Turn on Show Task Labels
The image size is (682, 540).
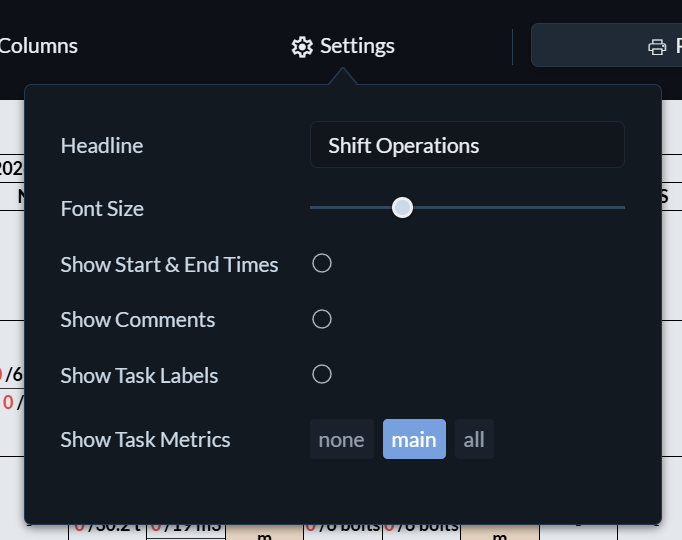click(x=322, y=374)
